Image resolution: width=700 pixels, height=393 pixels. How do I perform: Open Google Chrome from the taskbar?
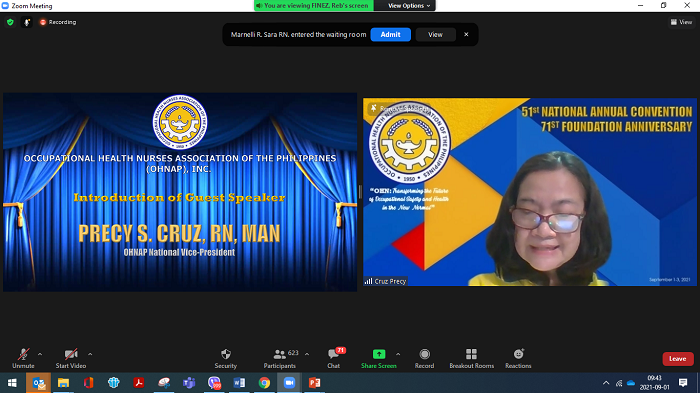pos(264,383)
